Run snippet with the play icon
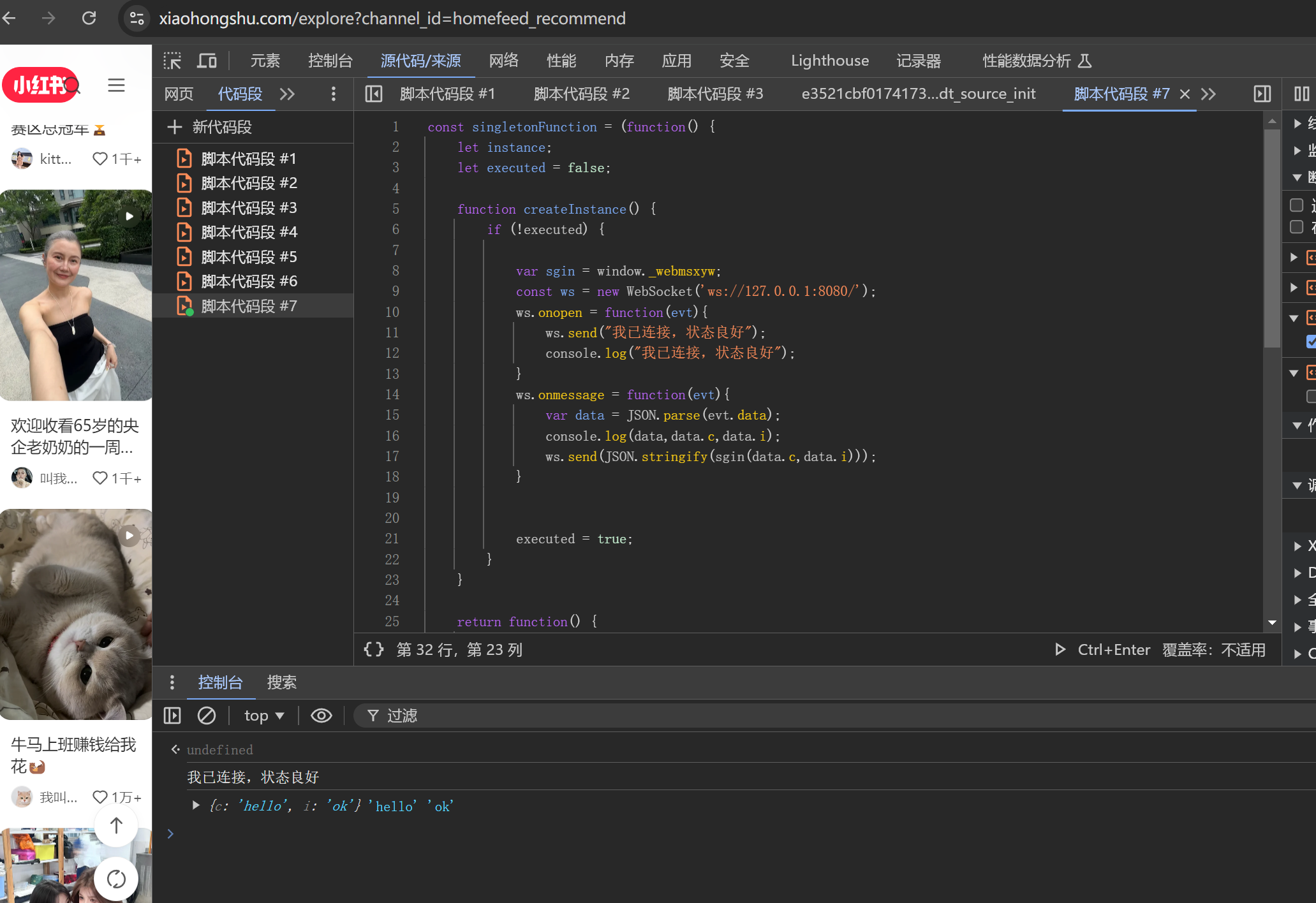This screenshot has width=1316, height=903. coord(1060,649)
